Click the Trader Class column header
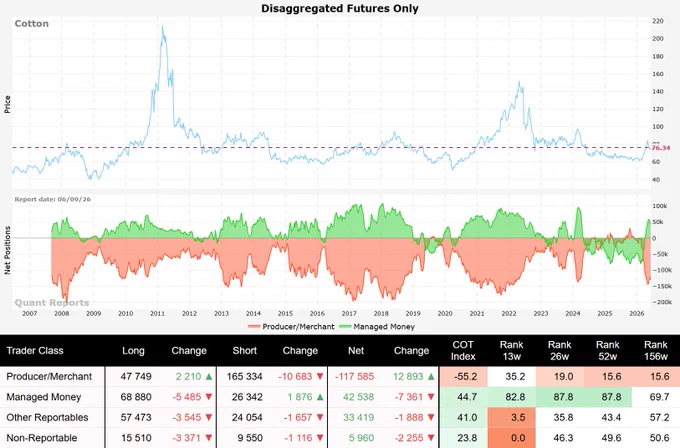 pos(35,350)
